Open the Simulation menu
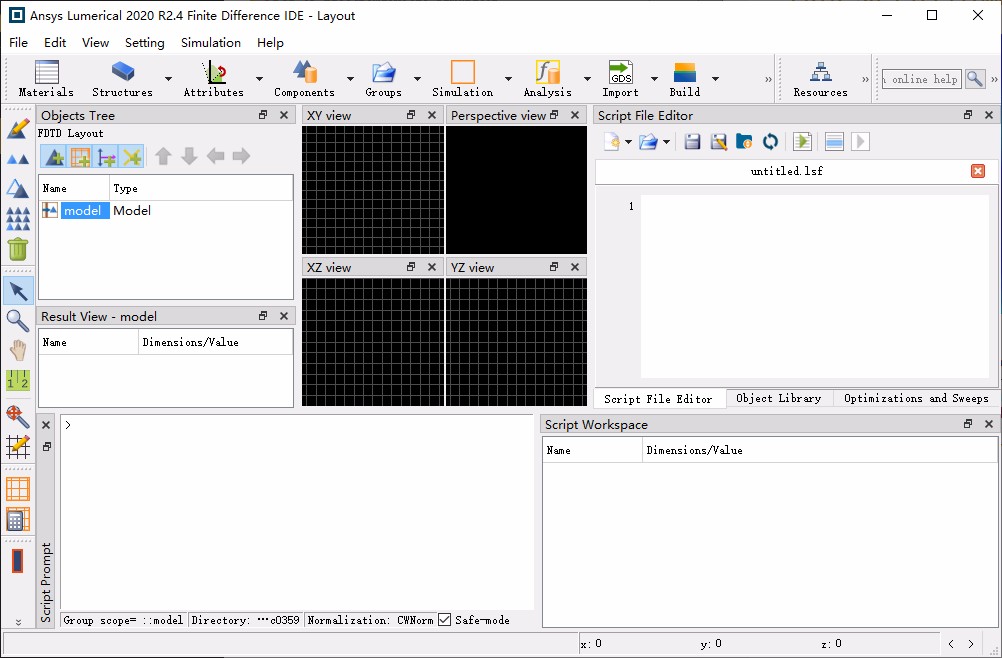Image resolution: width=1002 pixels, height=658 pixels. [x=210, y=43]
